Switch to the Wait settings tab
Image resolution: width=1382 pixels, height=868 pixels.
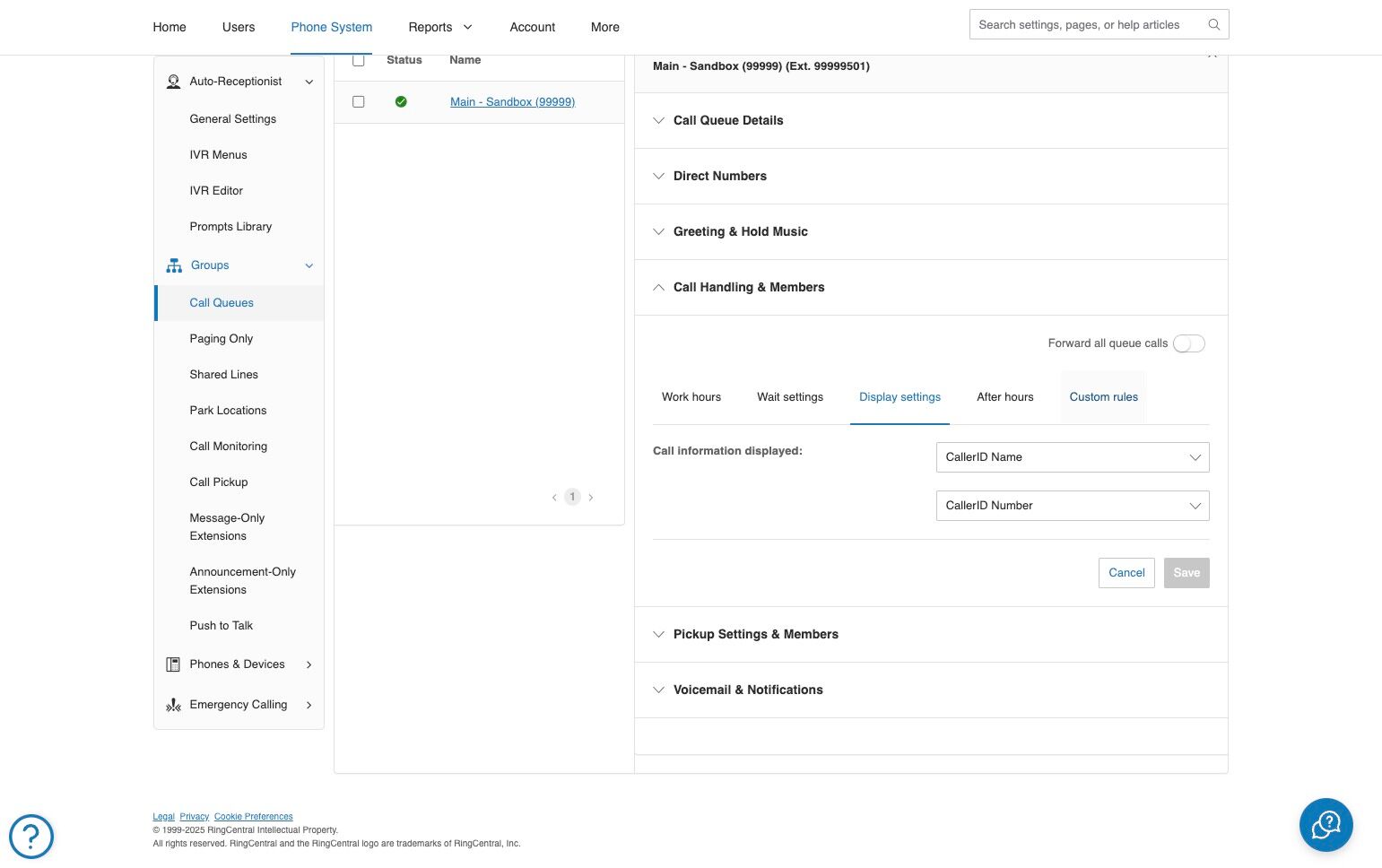coord(789,397)
